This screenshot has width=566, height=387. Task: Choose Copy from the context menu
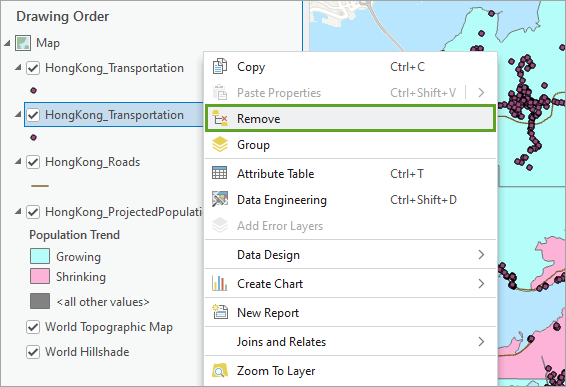351,67
